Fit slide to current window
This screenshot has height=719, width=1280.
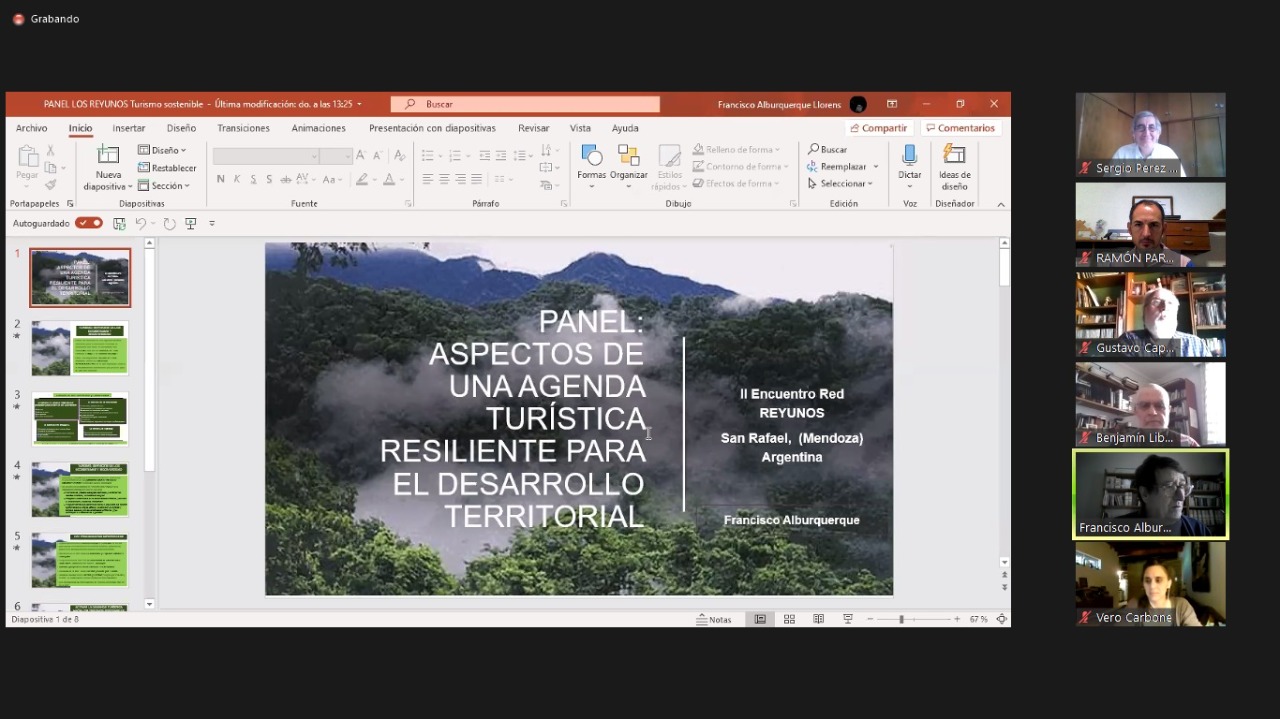click(x=1001, y=619)
